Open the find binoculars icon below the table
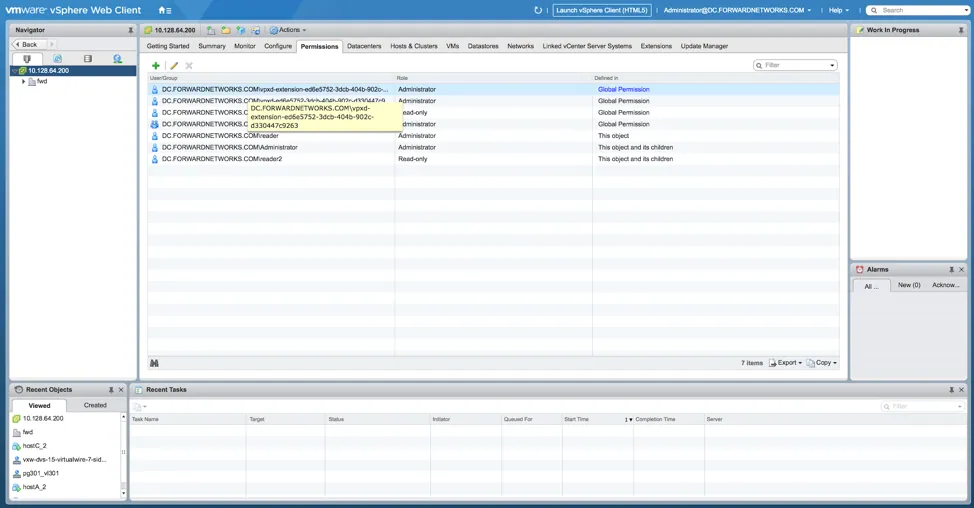This screenshot has width=974, height=508. pyautogui.click(x=154, y=363)
